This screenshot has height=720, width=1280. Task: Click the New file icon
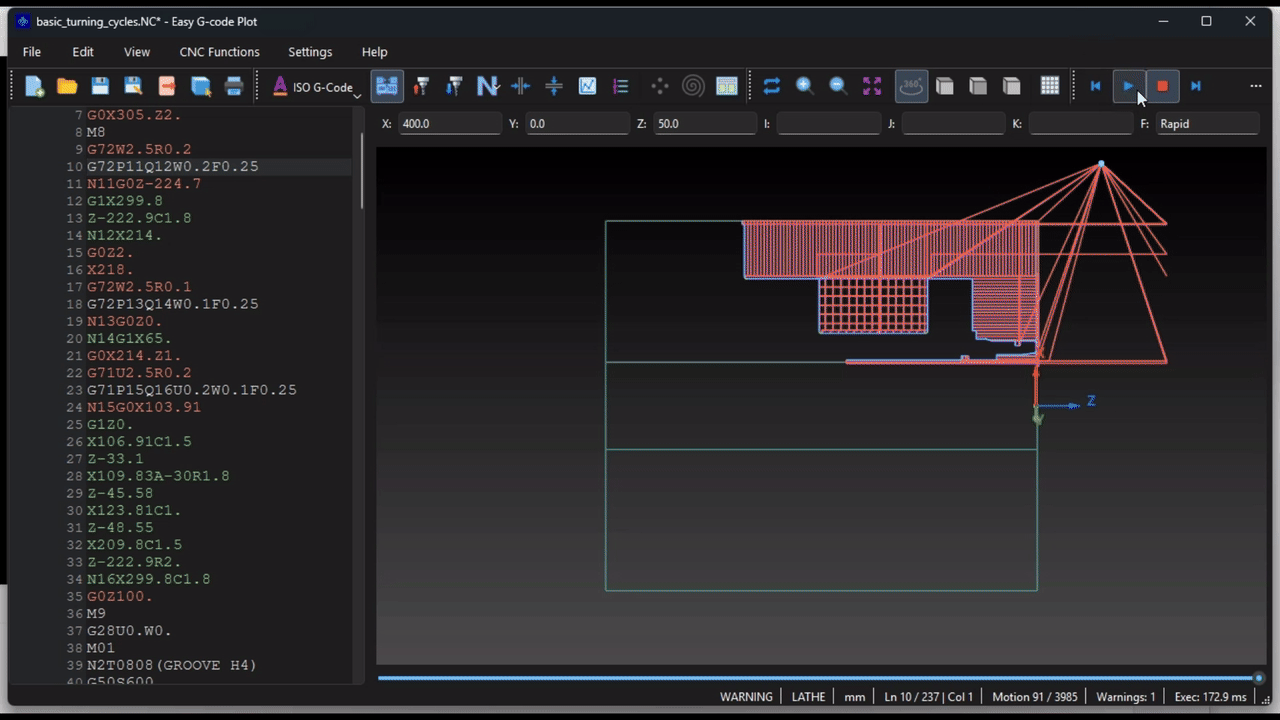pos(34,86)
